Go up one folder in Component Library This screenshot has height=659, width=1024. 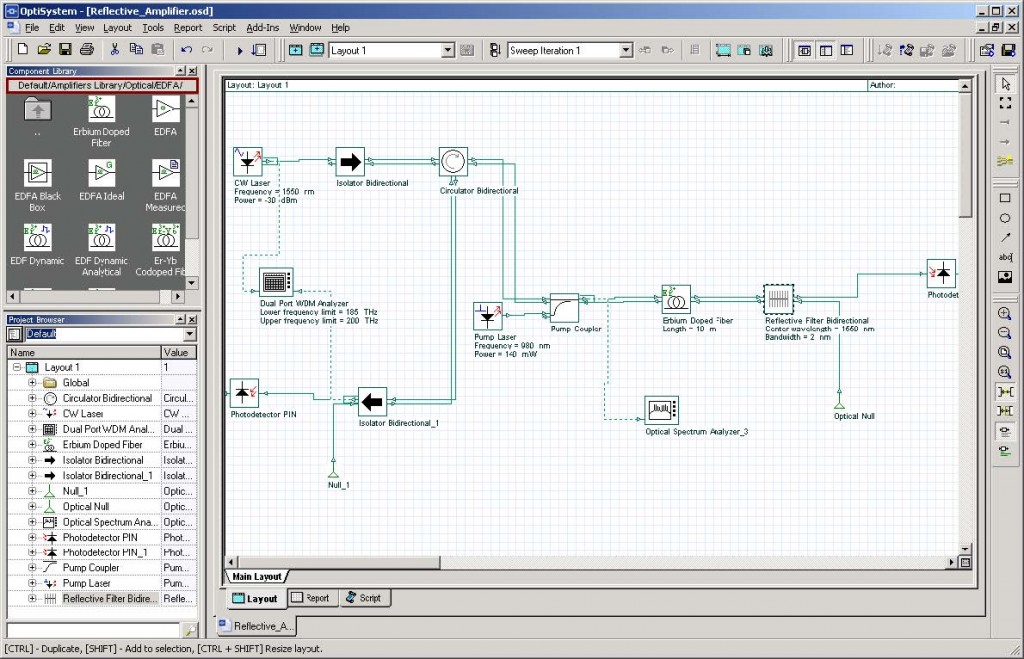[38, 109]
